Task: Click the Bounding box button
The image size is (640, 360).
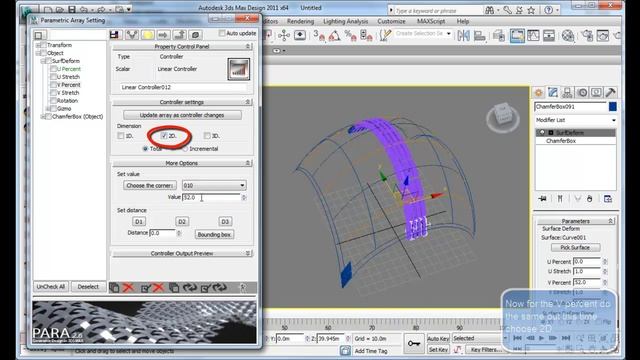Action: 214,235
